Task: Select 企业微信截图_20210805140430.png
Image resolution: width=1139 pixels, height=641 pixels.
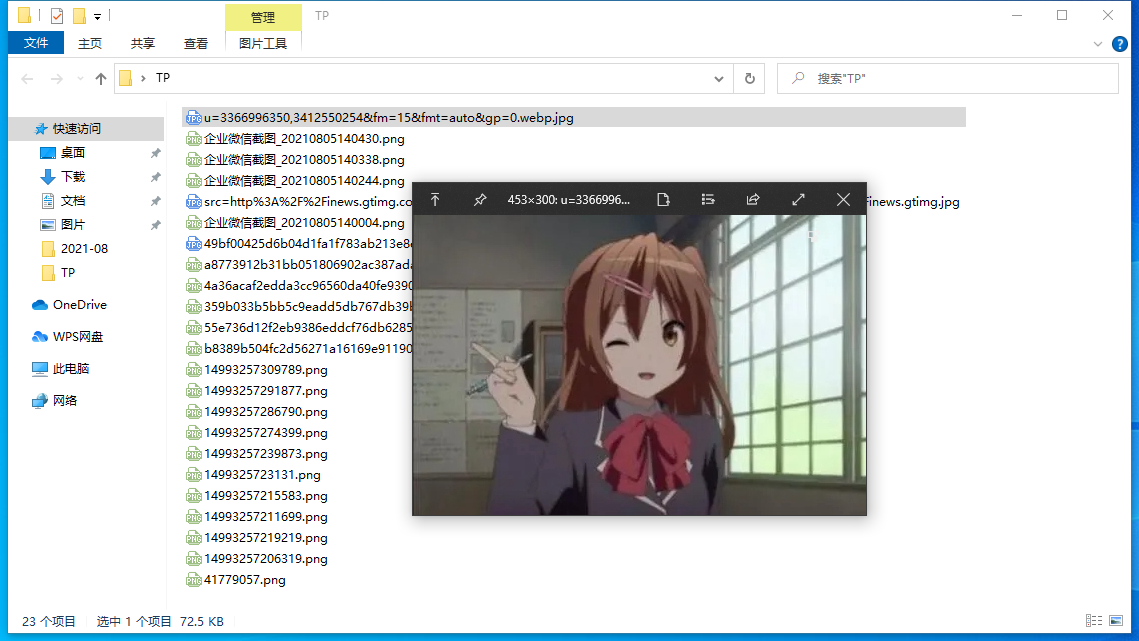Action: point(304,139)
